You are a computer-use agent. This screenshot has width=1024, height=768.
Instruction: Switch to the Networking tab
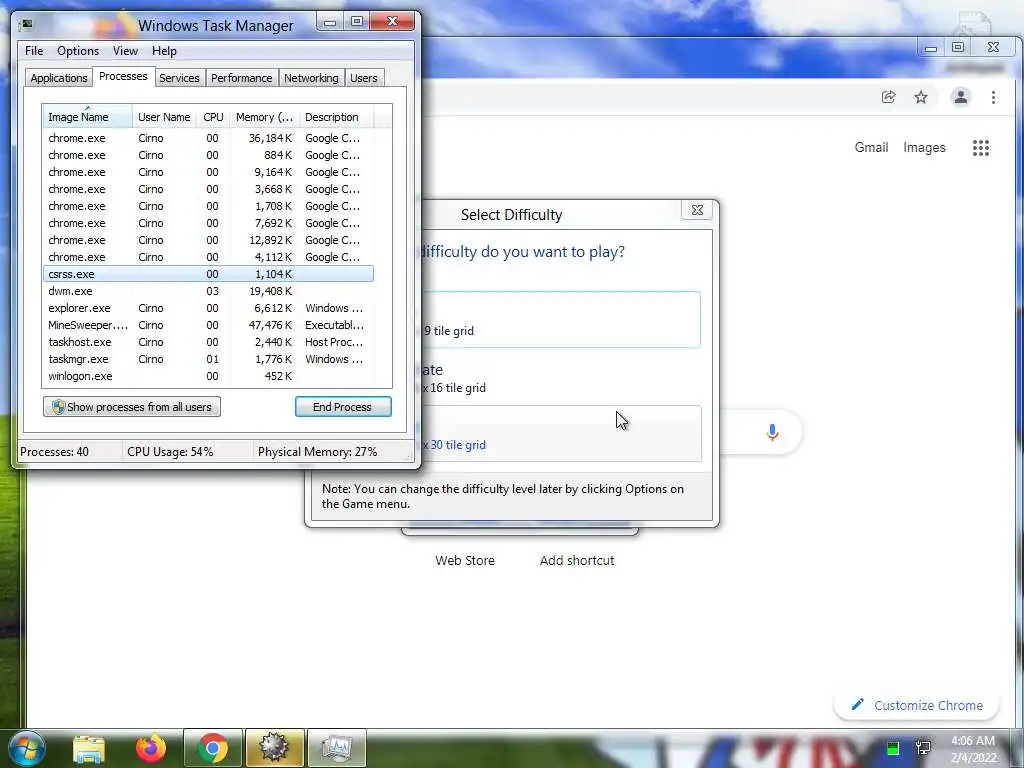[311, 78]
